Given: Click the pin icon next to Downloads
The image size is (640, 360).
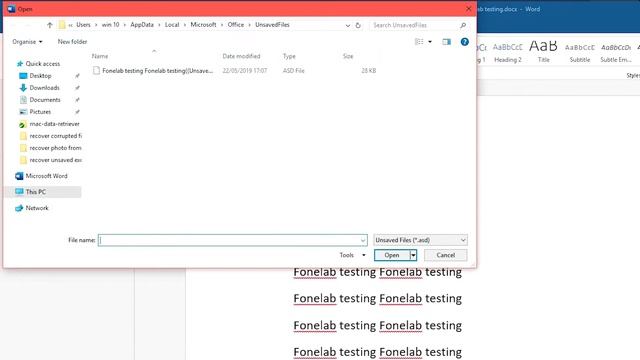Looking at the screenshot, I should (77, 88).
